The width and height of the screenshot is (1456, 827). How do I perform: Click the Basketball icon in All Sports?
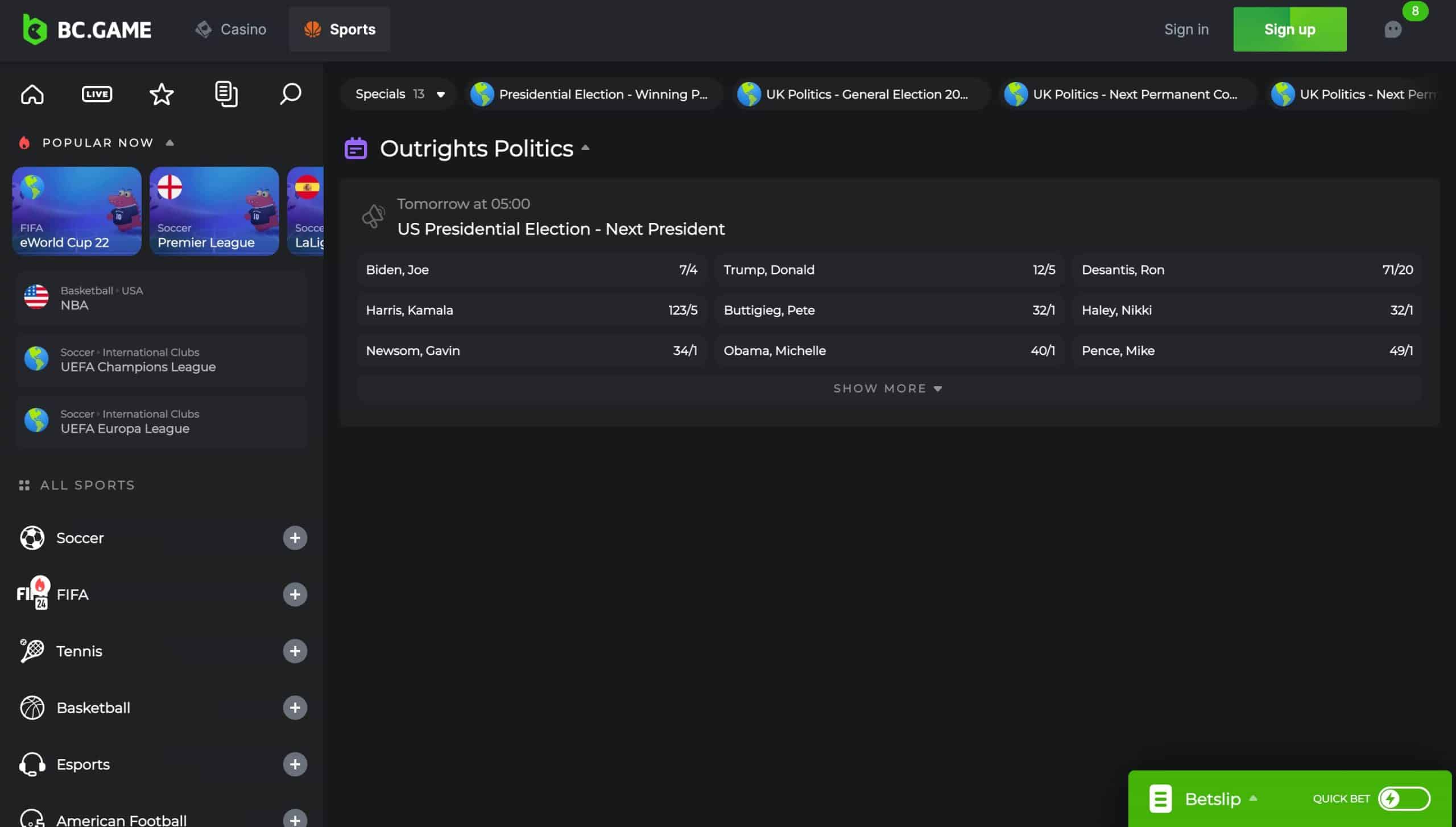point(32,708)
